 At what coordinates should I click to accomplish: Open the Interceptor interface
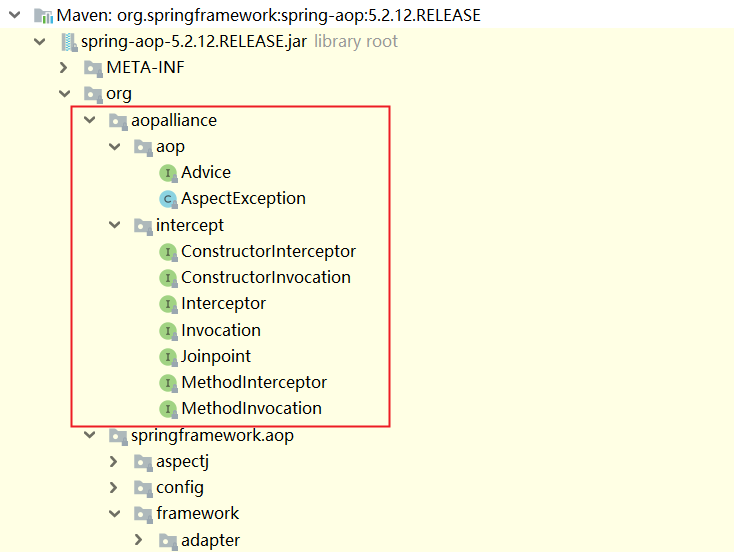224,304
